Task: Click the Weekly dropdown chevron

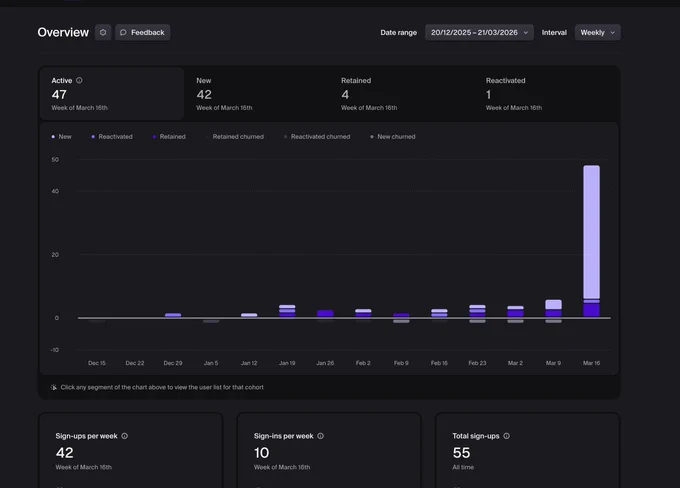Action: tap(612, 33)
